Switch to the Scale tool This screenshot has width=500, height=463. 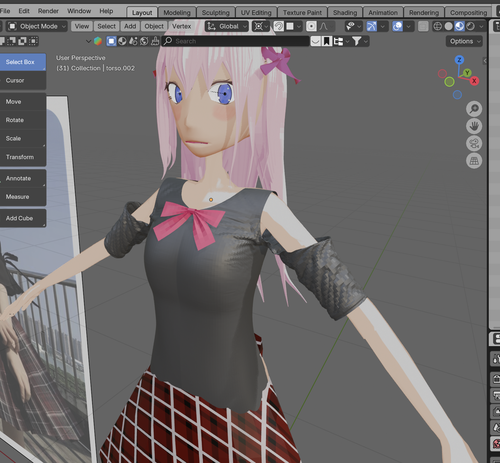(23, 138)
